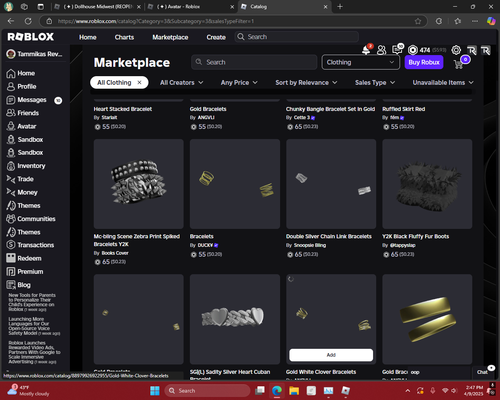Open Mc-bling Scene Zebra Print Bracelets thumbnail

[x=139, y=184]
